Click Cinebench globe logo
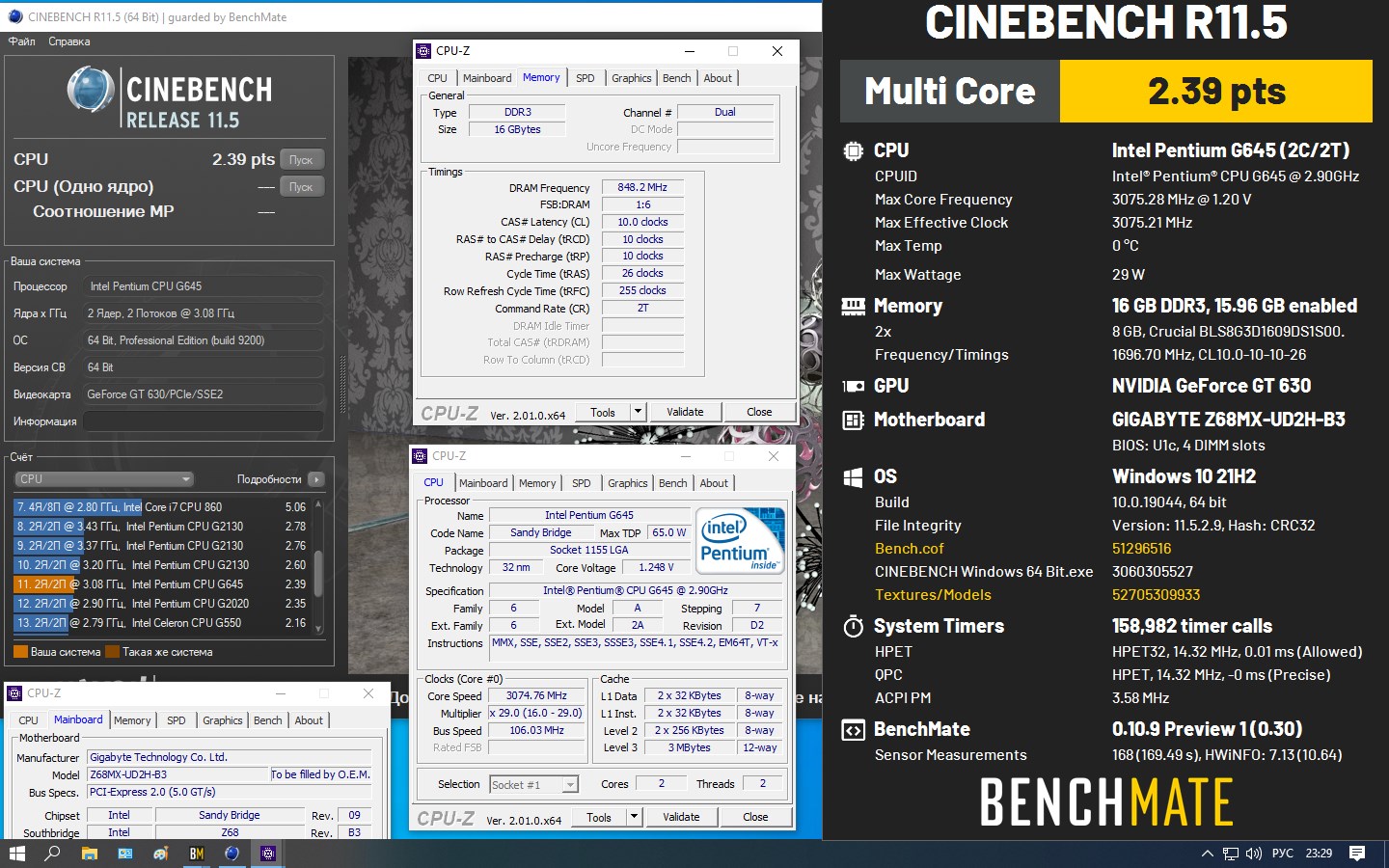This screenshot has width=1389, height=868. click(x=91, y=90)
